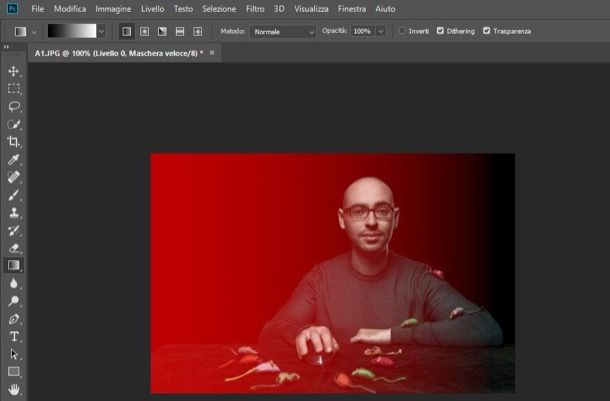The image size is (610, 401).
Task: Click the Opacità 100% value field
Action: point(363,31)
